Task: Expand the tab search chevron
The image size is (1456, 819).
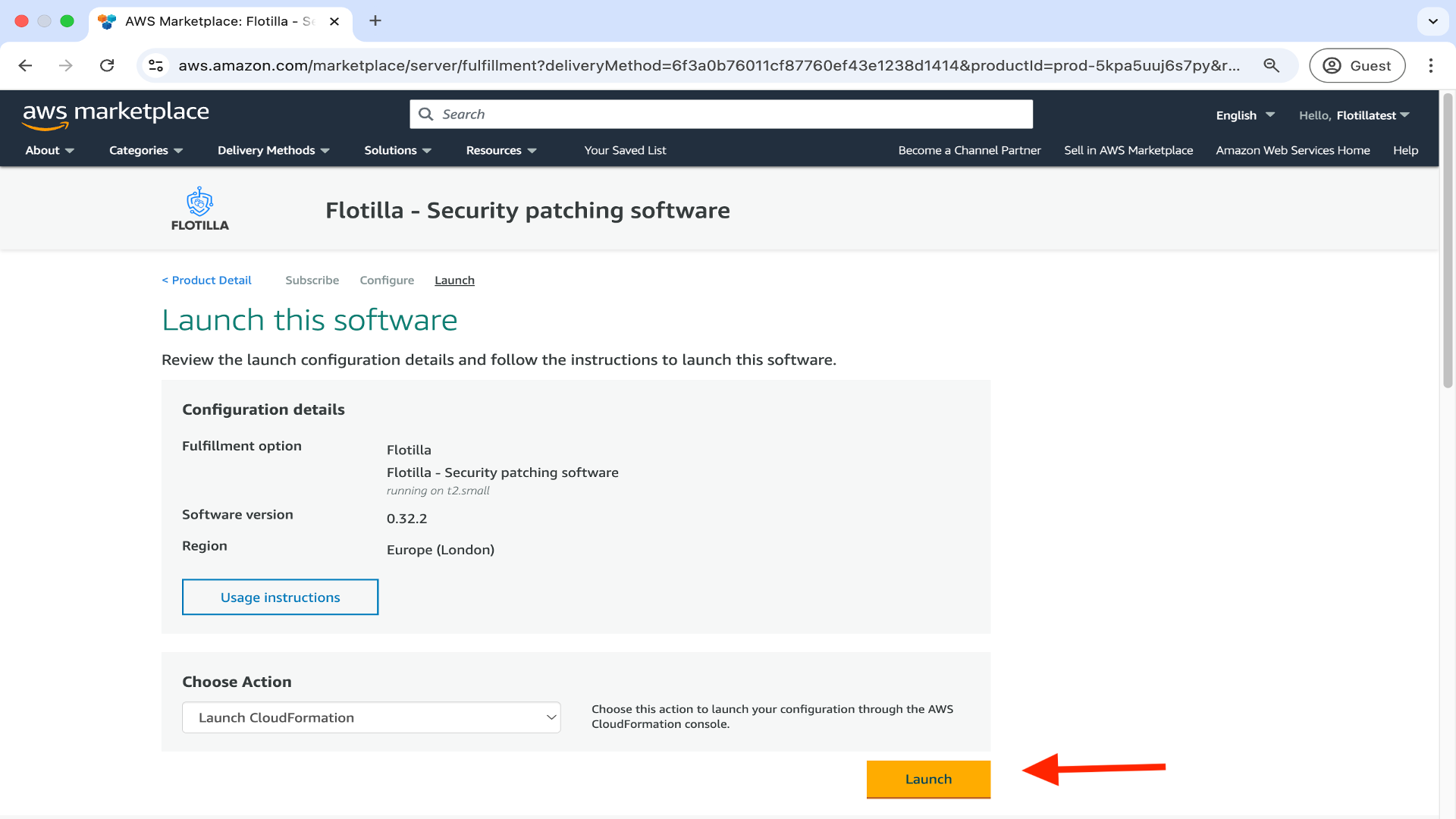Action: 1432,21
